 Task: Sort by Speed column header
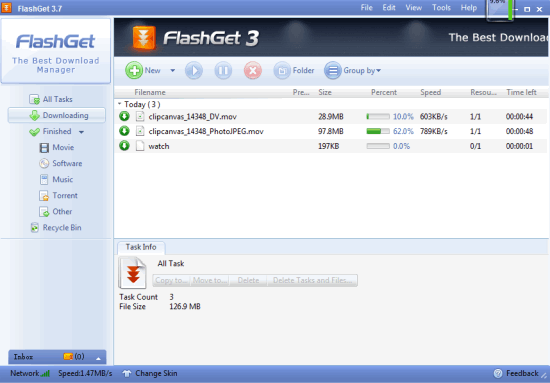pyautogui.click(x=430, y=93)
